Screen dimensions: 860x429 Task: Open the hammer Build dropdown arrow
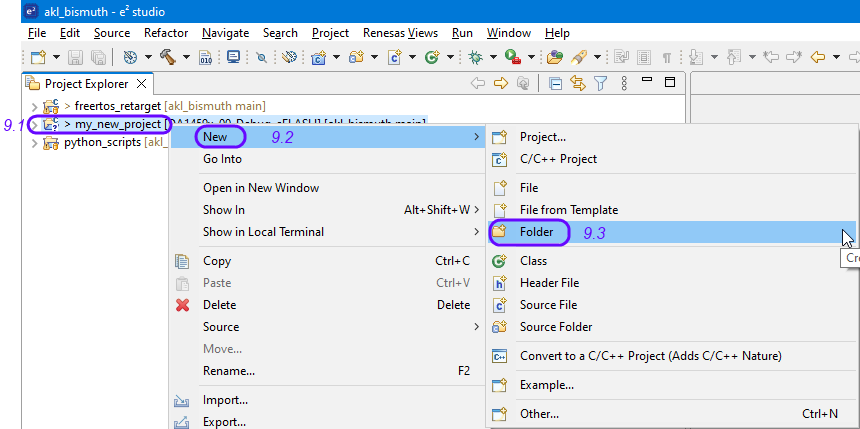(186, 57)
